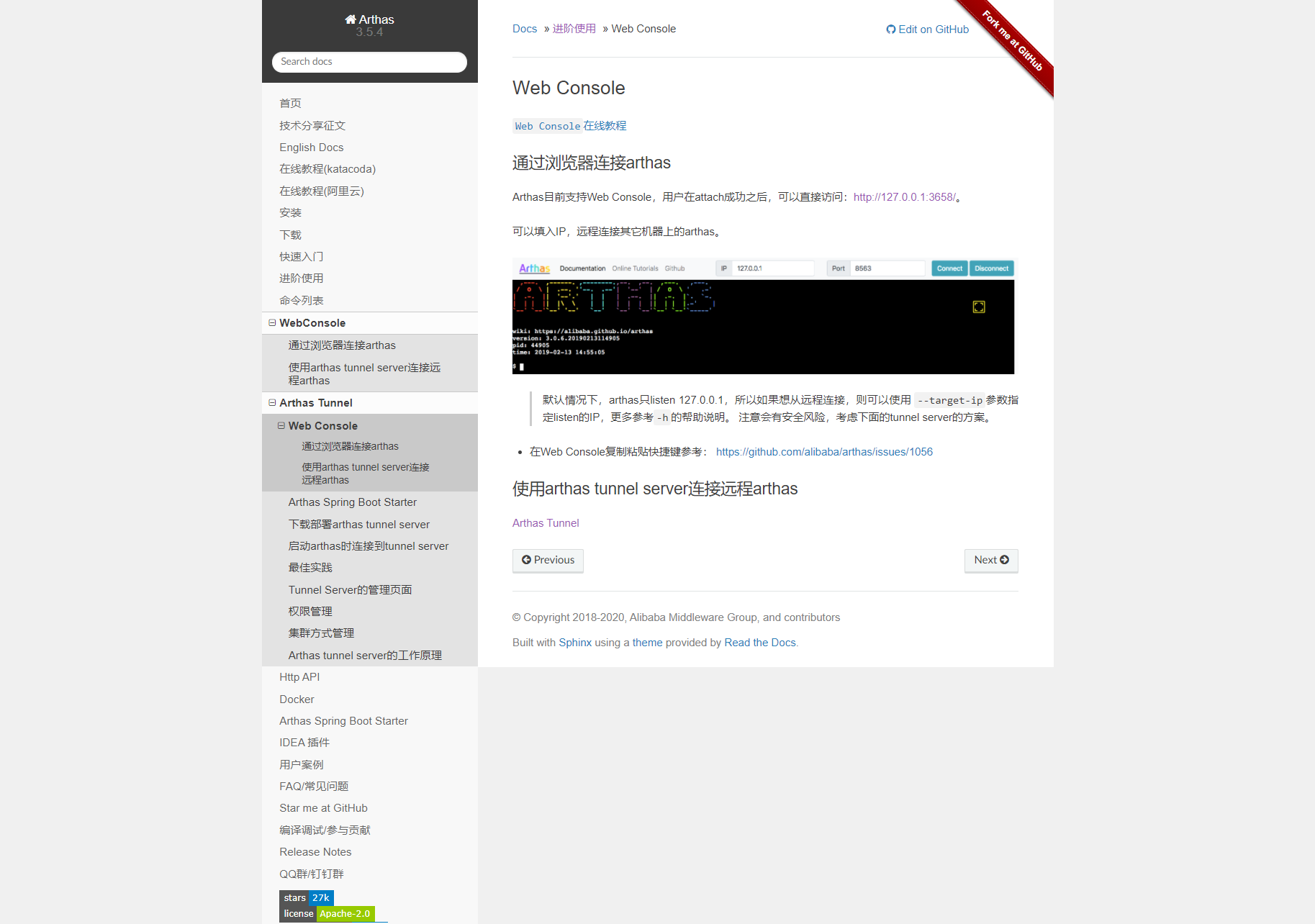Click the Docs breadcrumb link

(x=525, y=28)
